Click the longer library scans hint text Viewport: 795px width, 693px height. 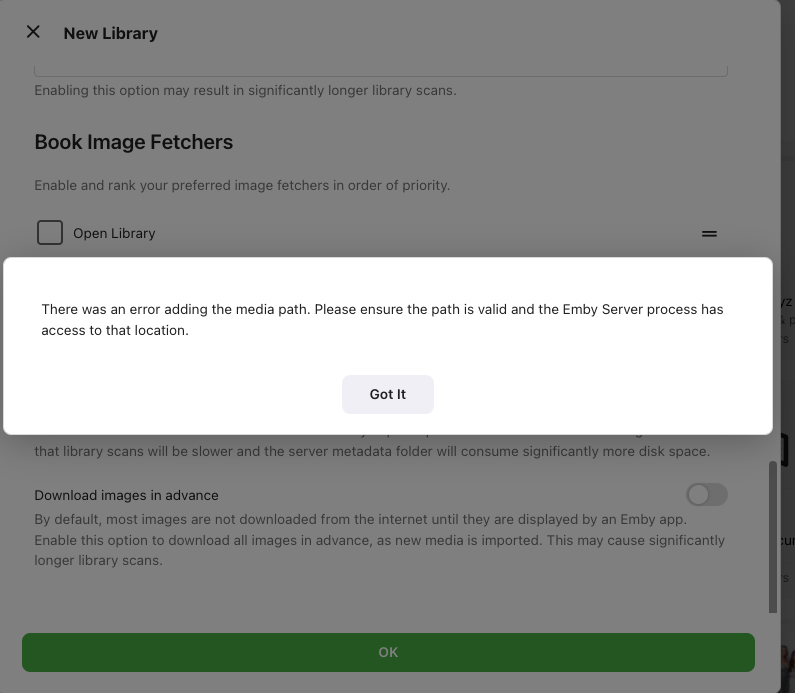245,90
